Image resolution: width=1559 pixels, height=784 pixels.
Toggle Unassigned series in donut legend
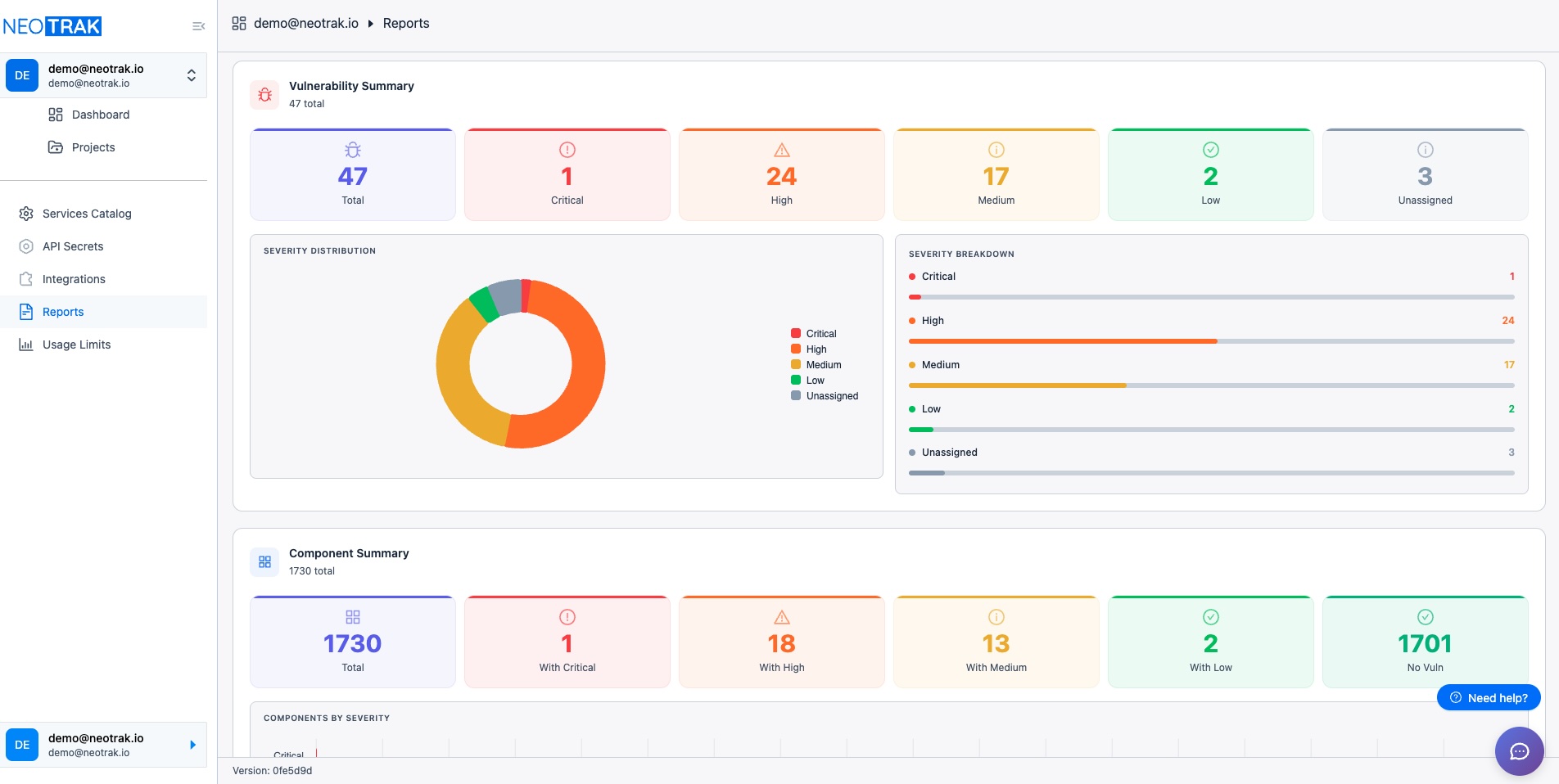(824, 396)
